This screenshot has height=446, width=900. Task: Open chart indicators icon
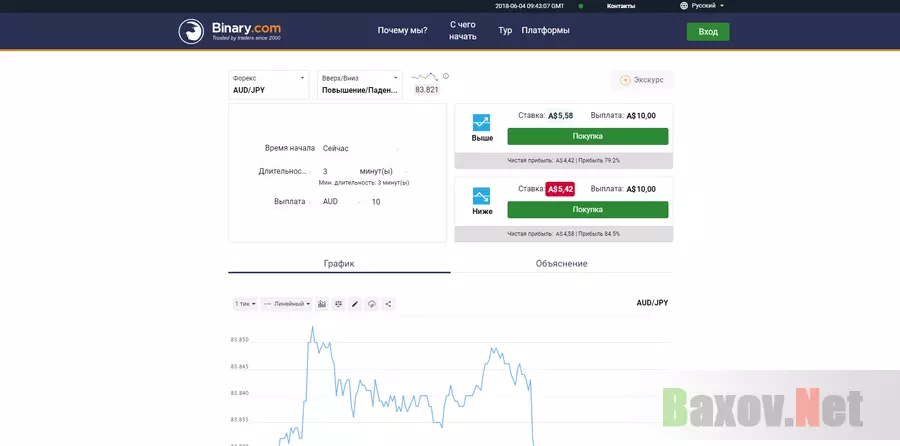[x=322, y=304]
